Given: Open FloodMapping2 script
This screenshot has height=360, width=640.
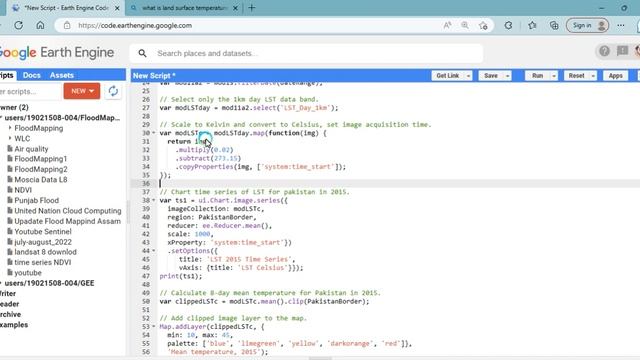Looking at the screenshot, I should point(41,169).
